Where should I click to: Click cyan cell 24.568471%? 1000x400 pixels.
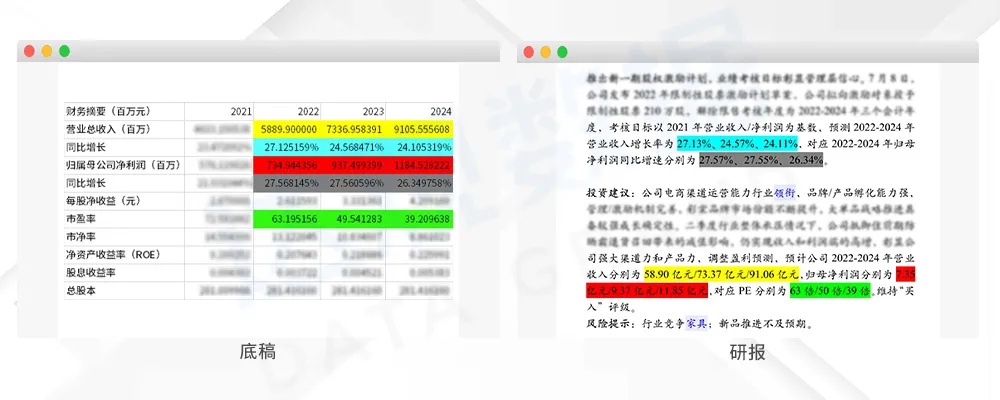[x=353, y=147]
